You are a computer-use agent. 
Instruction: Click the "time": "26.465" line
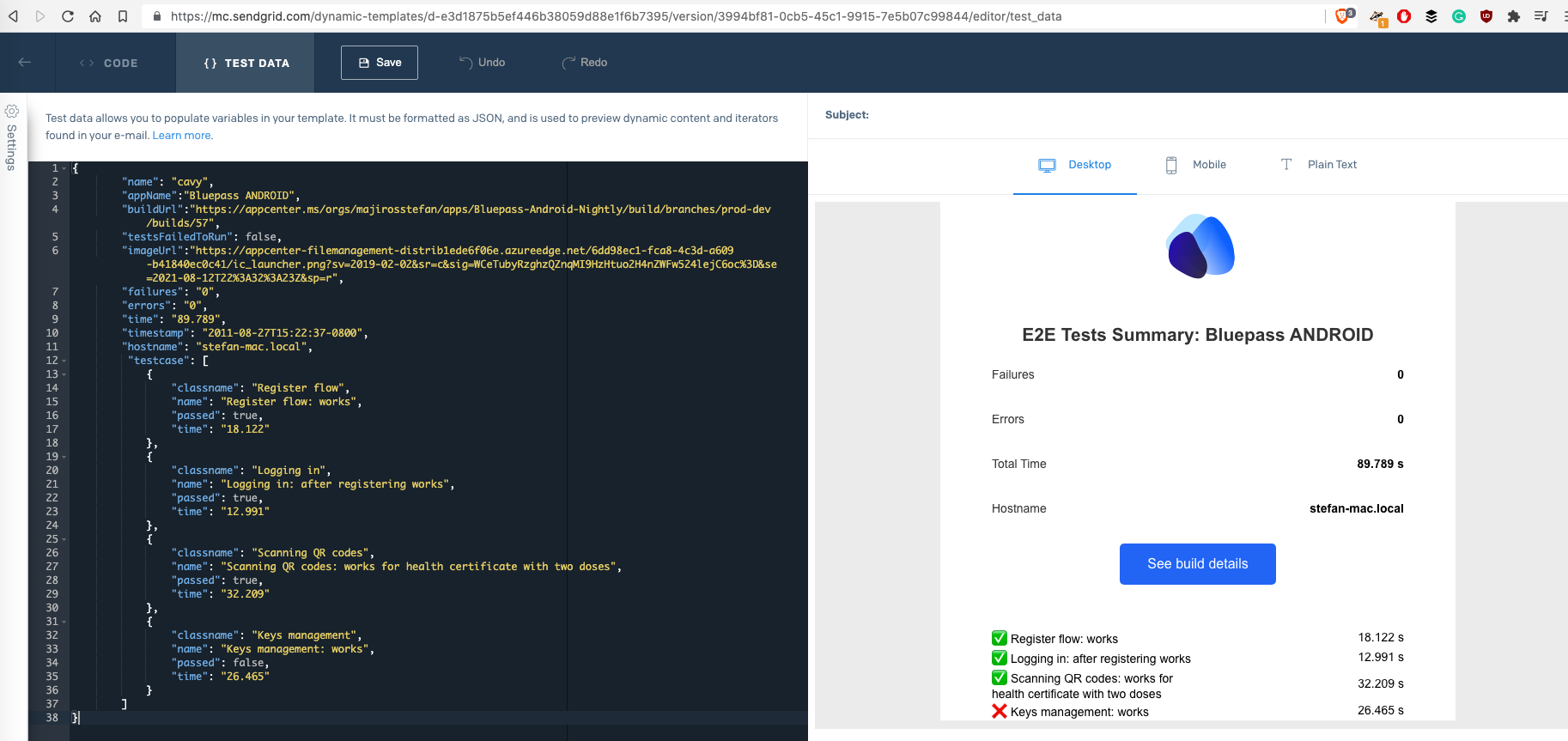[221, 677]
